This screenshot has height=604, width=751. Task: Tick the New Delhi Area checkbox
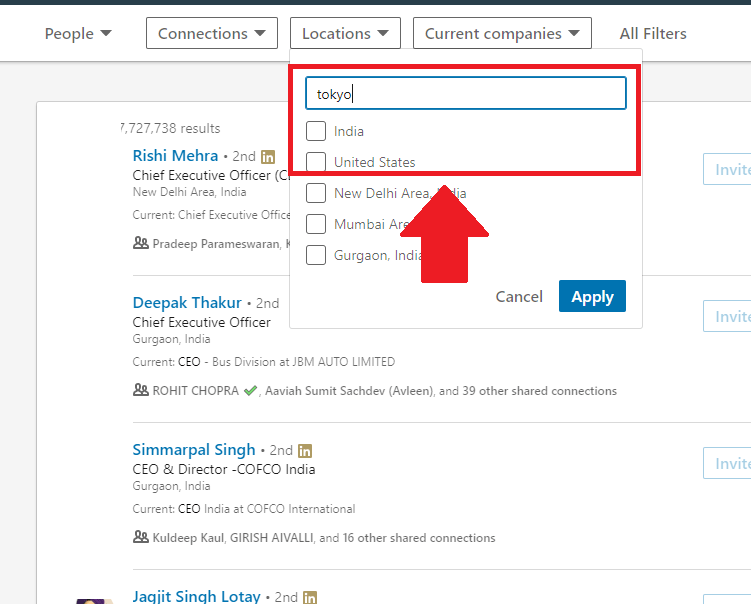click(x=316, y=193)
